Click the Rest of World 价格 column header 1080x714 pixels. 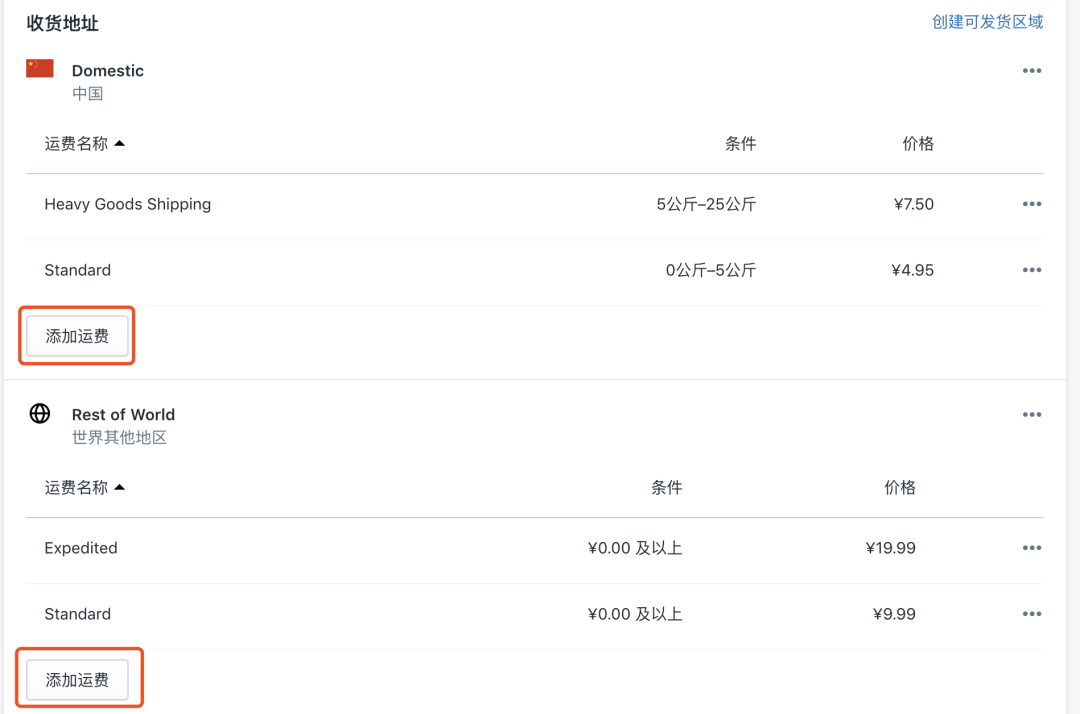[x=900, y=487]
